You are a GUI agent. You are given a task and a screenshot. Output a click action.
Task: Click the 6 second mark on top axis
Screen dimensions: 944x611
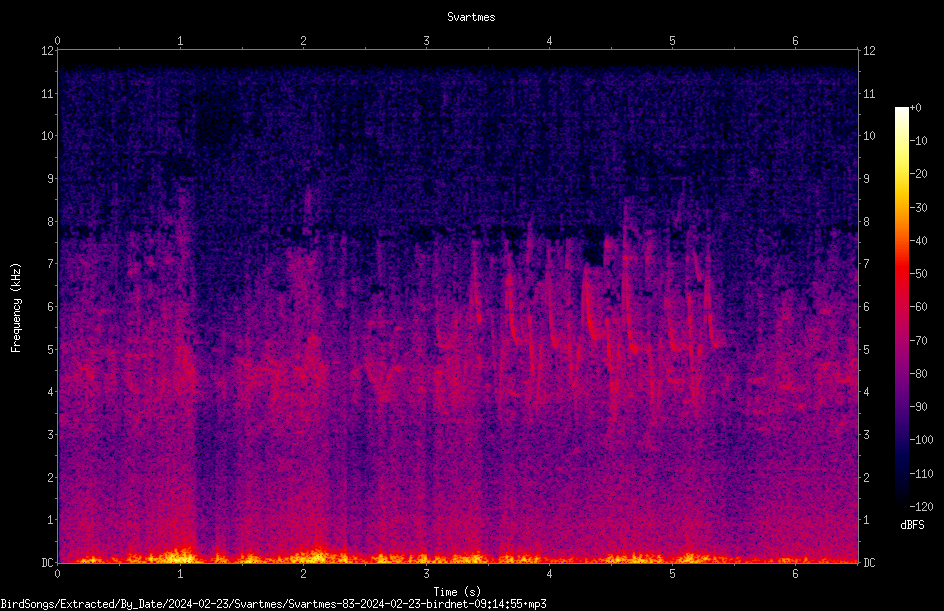pyautogui.click(x=795, y=41)
